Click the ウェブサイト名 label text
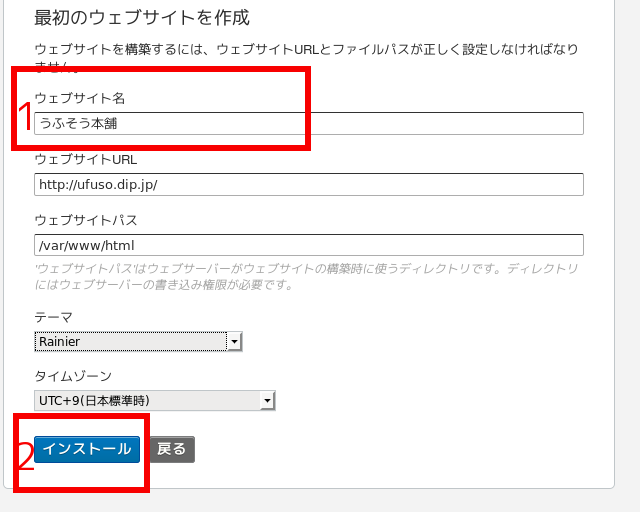The height and width of the screenshot is (512, 640). 79,98
